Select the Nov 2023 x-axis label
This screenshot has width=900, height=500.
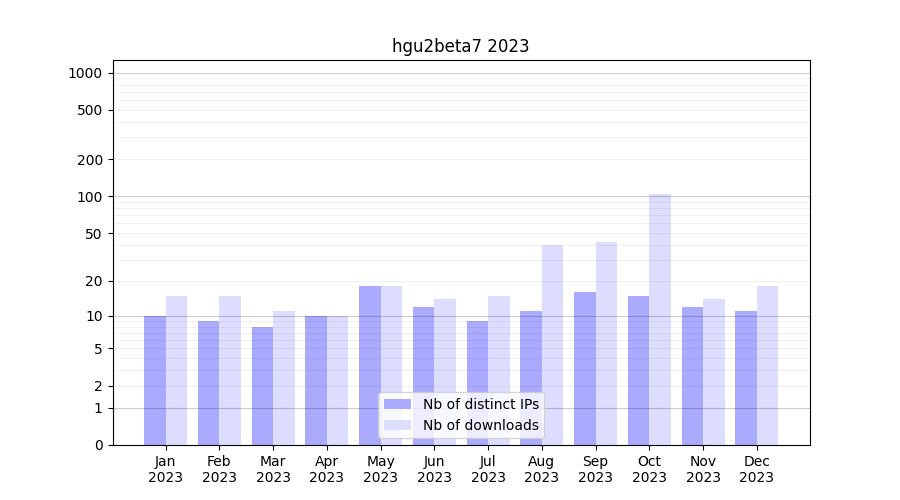click(703, 469)
